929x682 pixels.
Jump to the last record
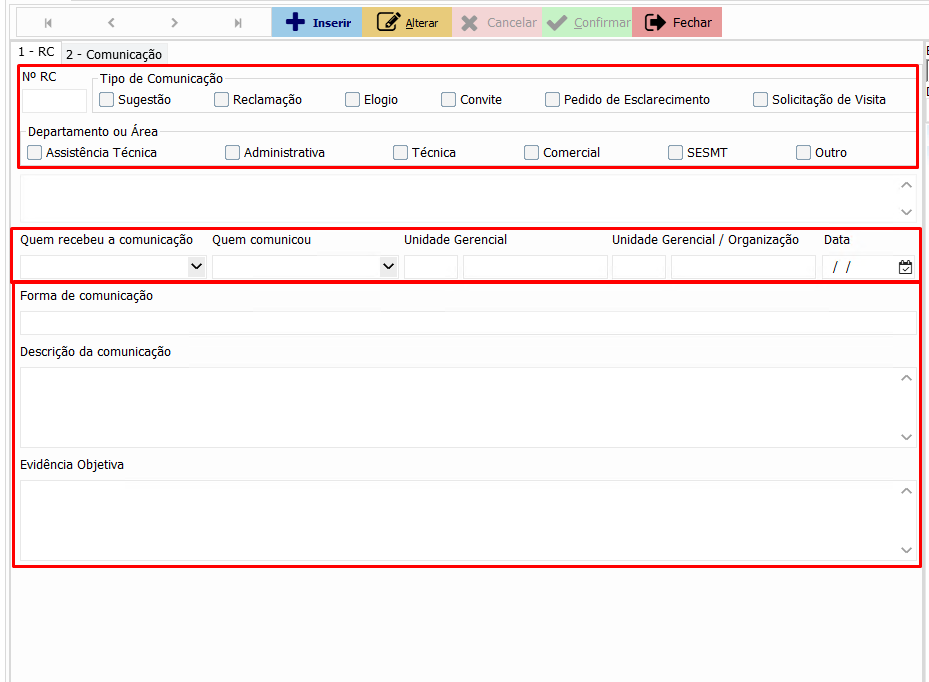click(x=238, y=22)
